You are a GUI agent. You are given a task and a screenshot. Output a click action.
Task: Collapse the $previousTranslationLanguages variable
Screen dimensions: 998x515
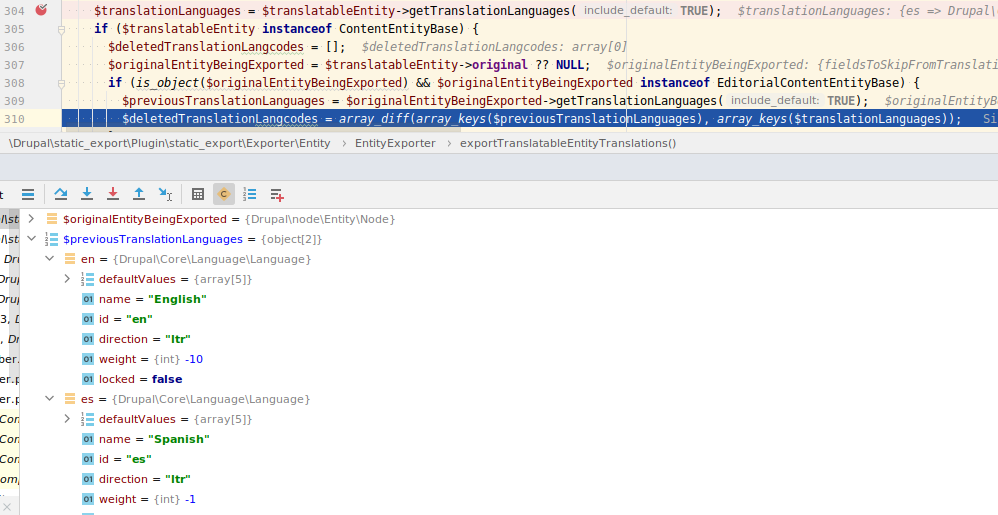(x=32, y=239)
